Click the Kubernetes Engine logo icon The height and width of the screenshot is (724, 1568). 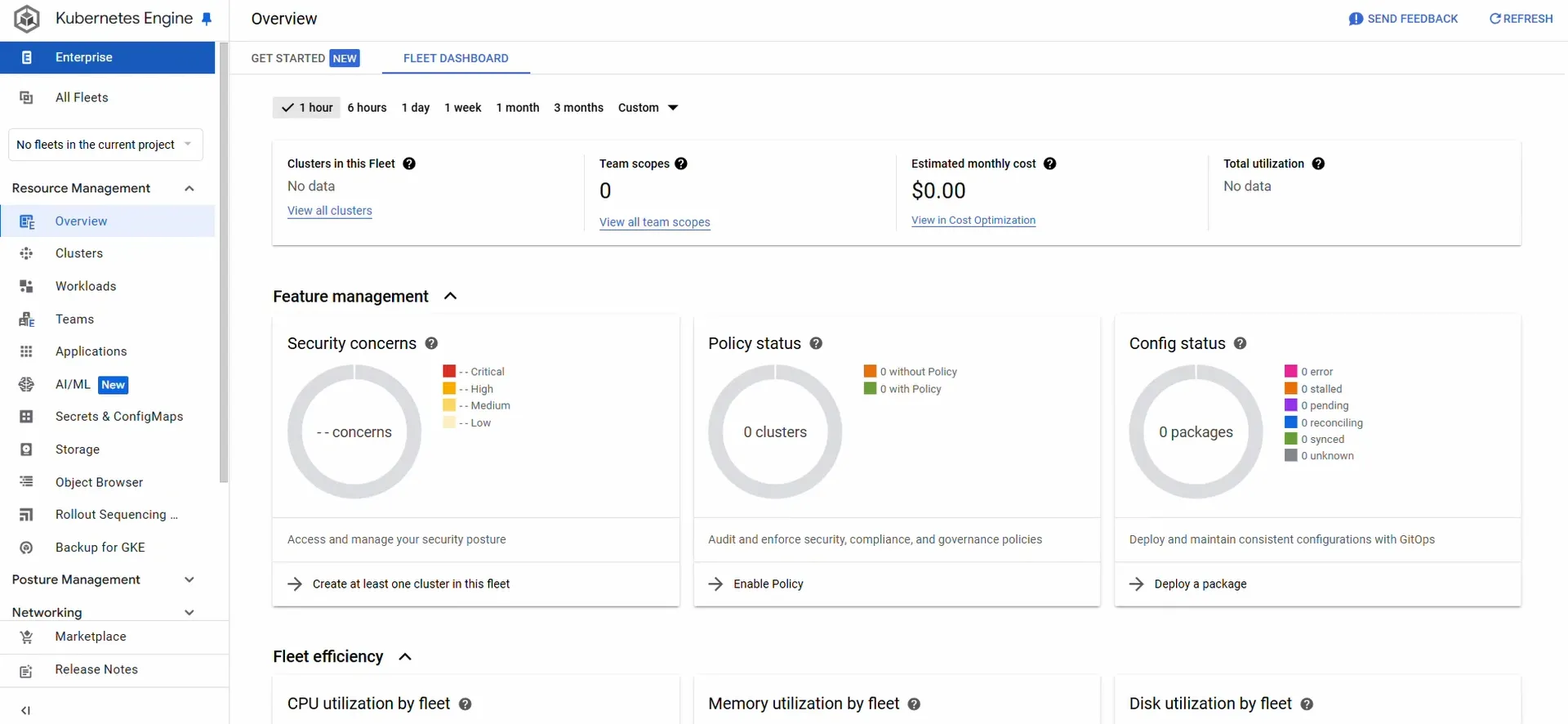[x=27, y=19]
